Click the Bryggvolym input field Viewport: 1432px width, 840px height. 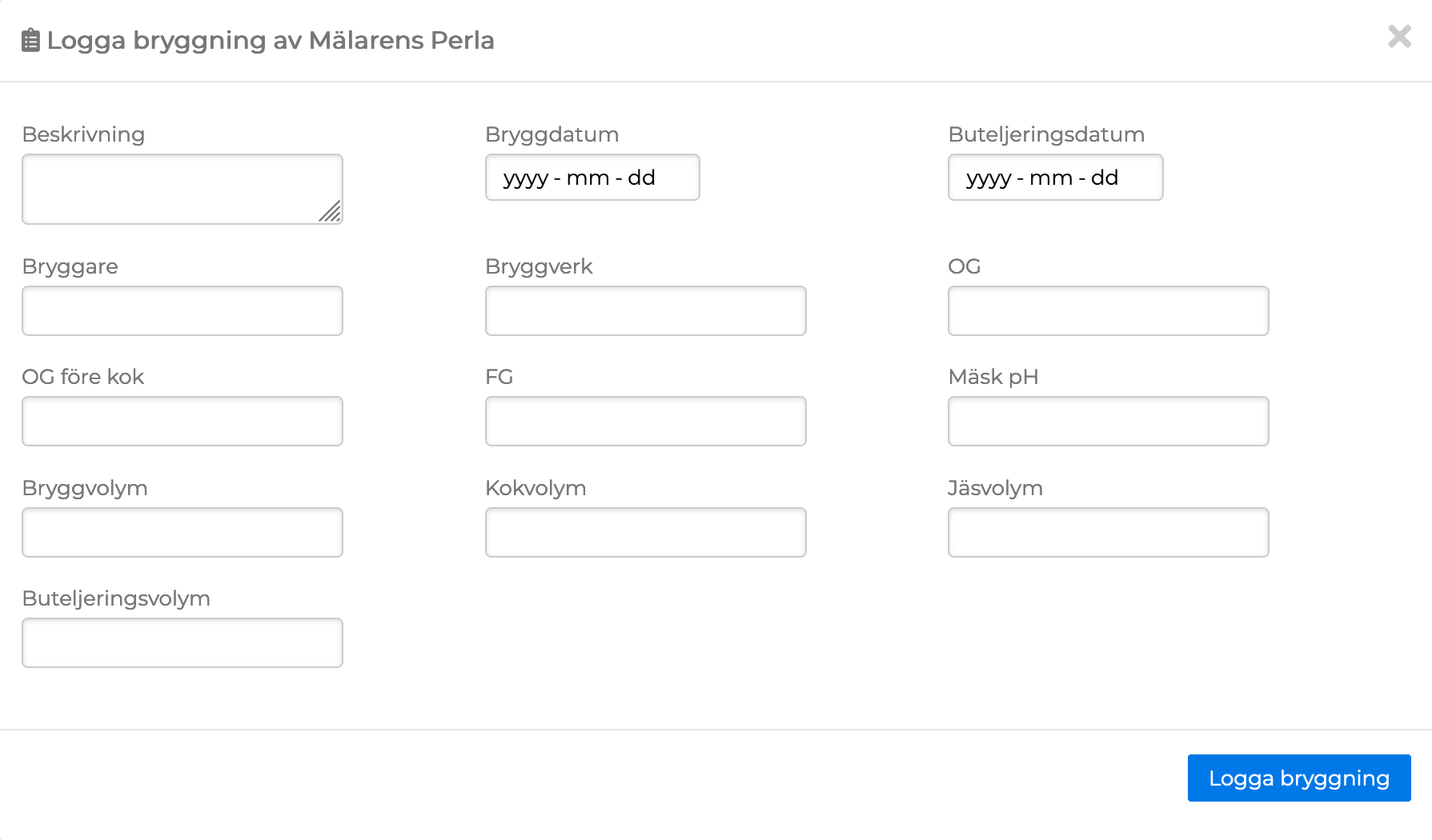tap(182, 532)
